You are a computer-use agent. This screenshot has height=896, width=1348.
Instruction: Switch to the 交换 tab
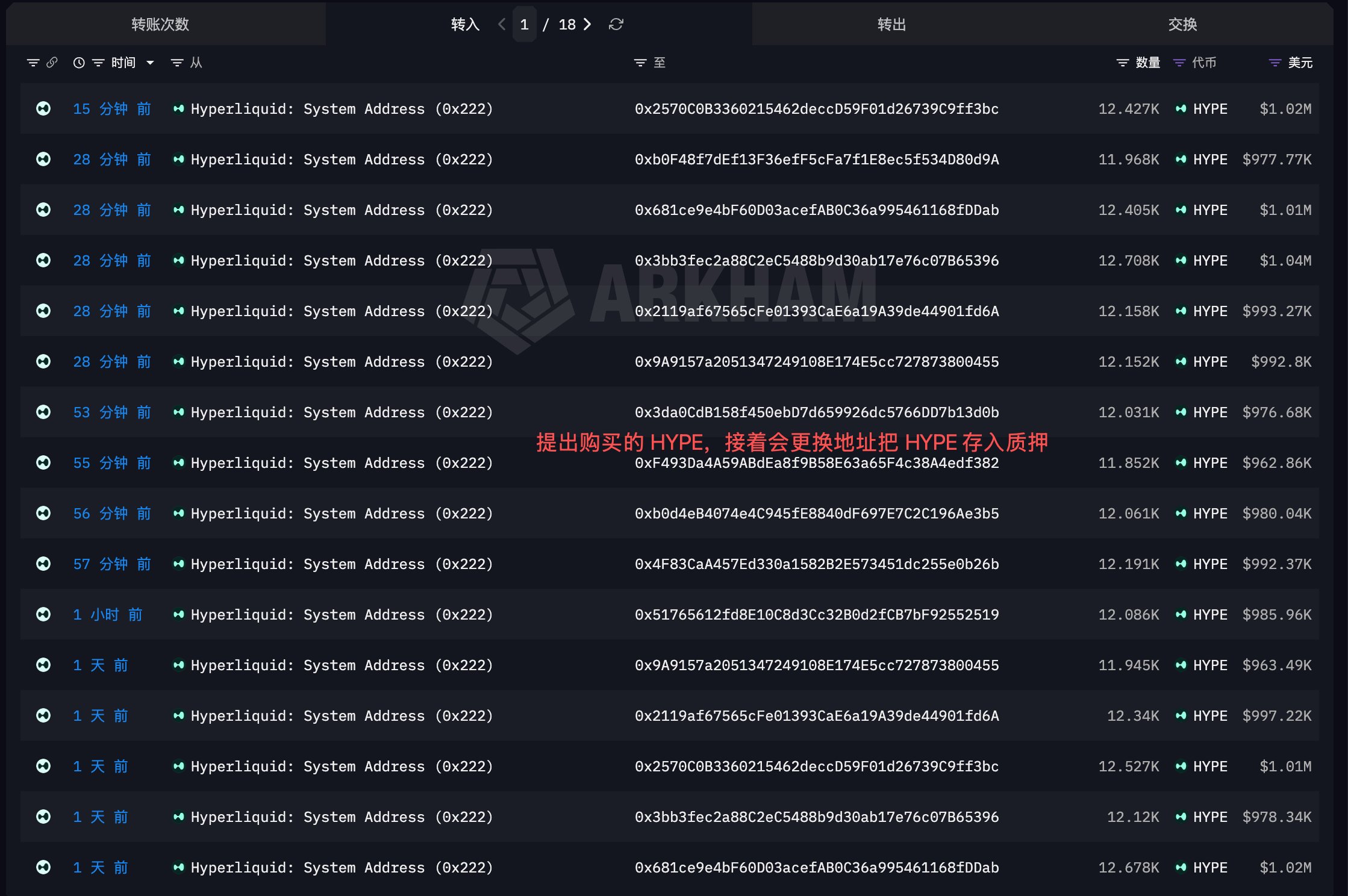pyautogui.click(x=1182, y=24)
